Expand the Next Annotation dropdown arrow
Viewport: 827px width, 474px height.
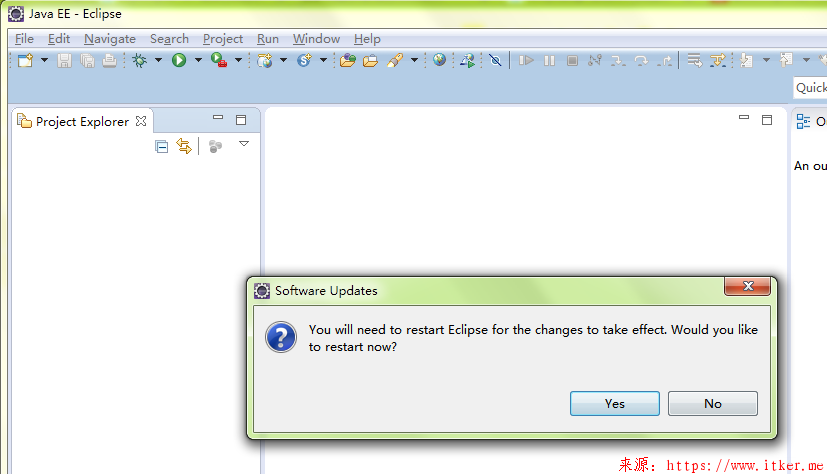pos(766,60)
